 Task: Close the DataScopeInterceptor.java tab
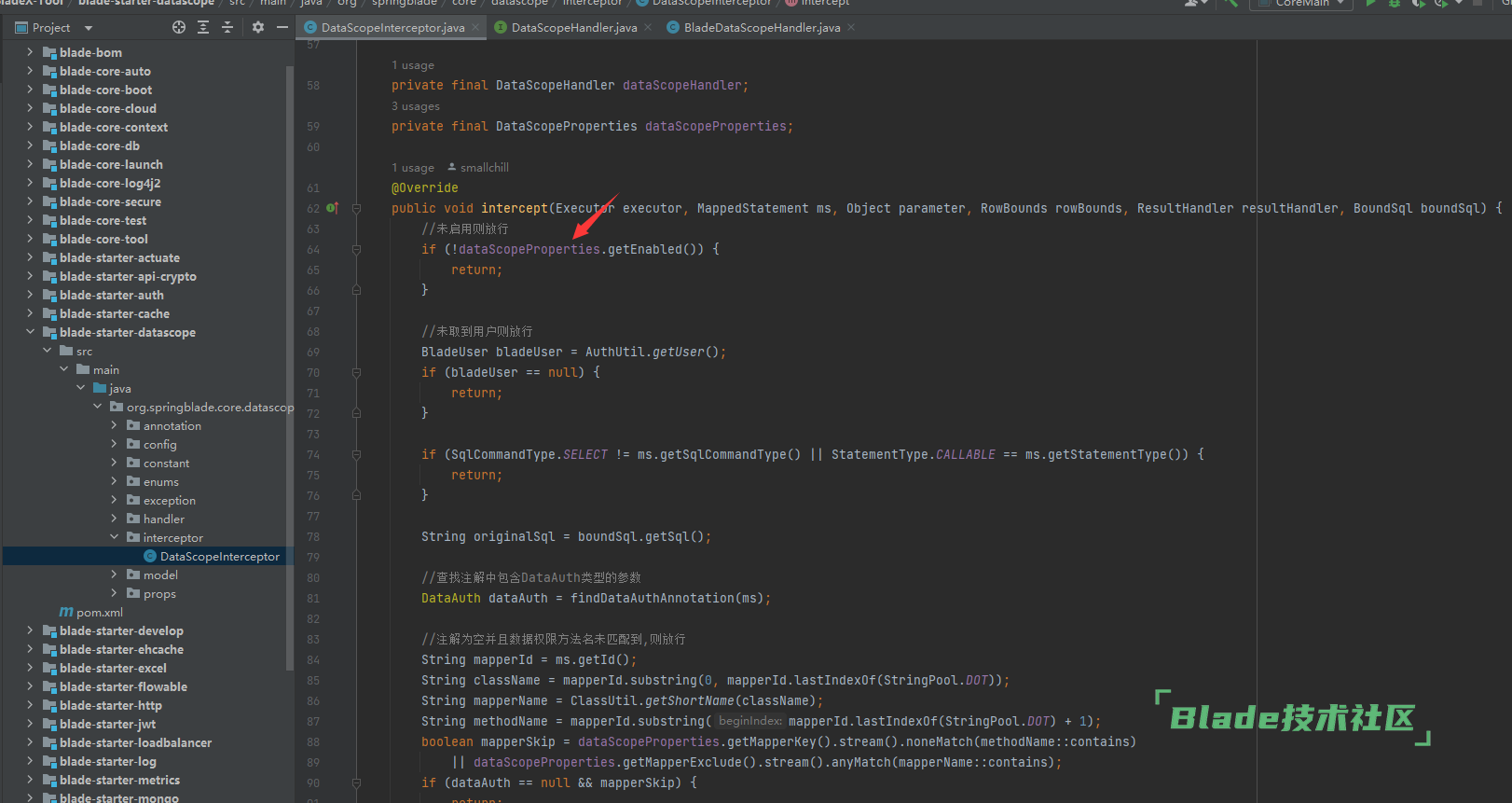[x=475, y=27]
